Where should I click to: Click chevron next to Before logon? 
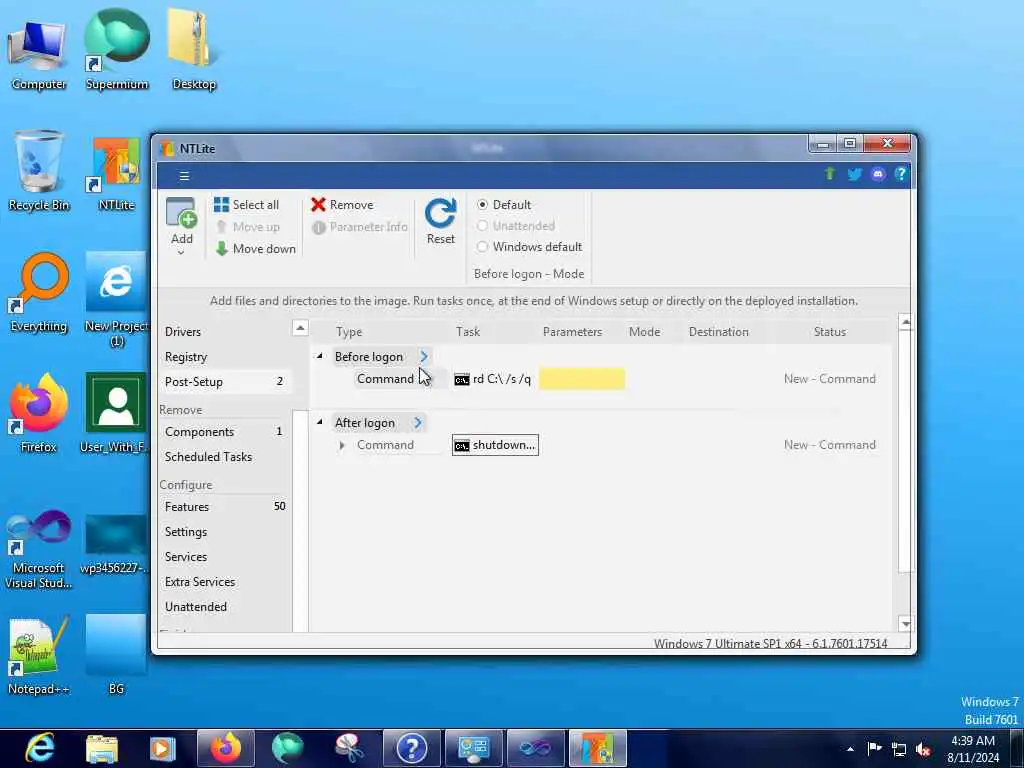424,356
